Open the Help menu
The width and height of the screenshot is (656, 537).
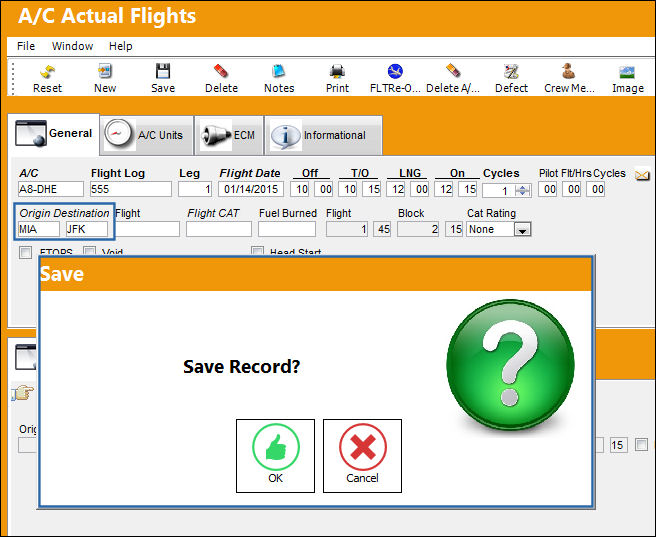tap(120, 46)
